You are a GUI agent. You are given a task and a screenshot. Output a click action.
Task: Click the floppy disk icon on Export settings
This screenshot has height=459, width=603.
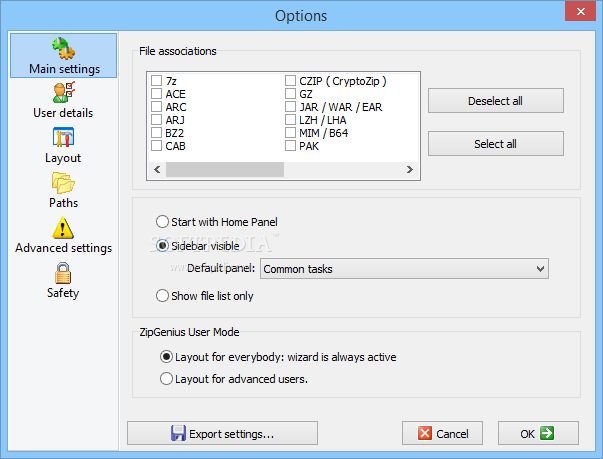pos(178,433)
